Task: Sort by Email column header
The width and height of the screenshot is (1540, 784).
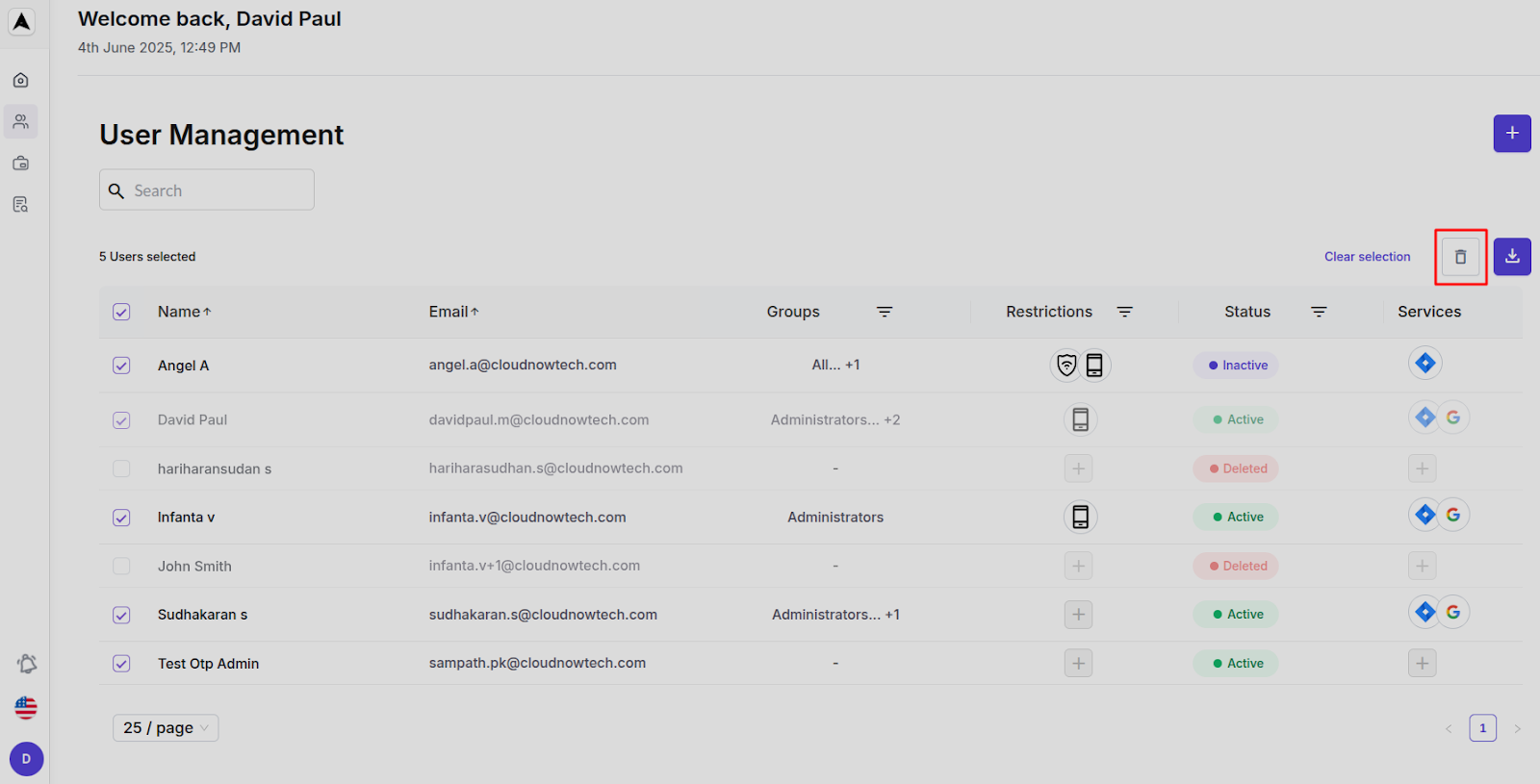Action: 454,312
